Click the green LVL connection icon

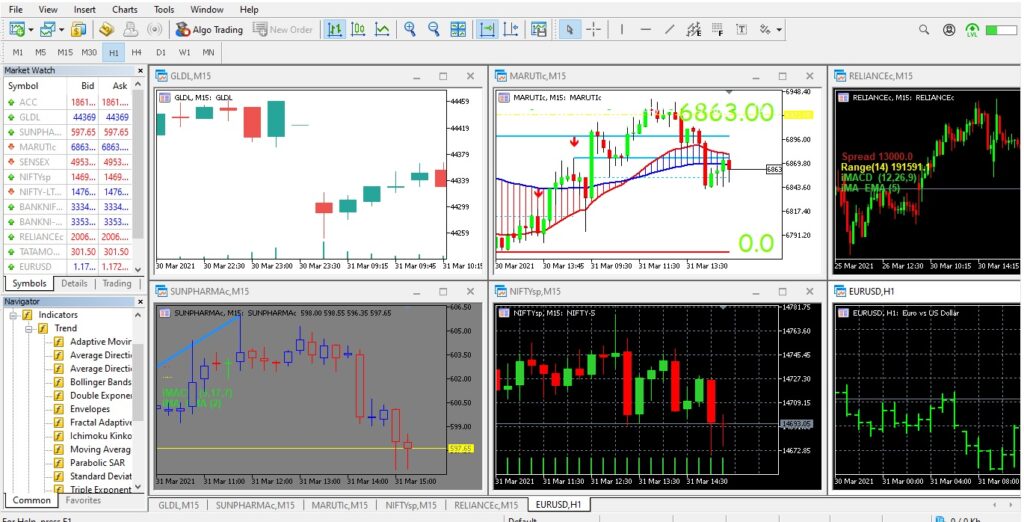[972, 30]
